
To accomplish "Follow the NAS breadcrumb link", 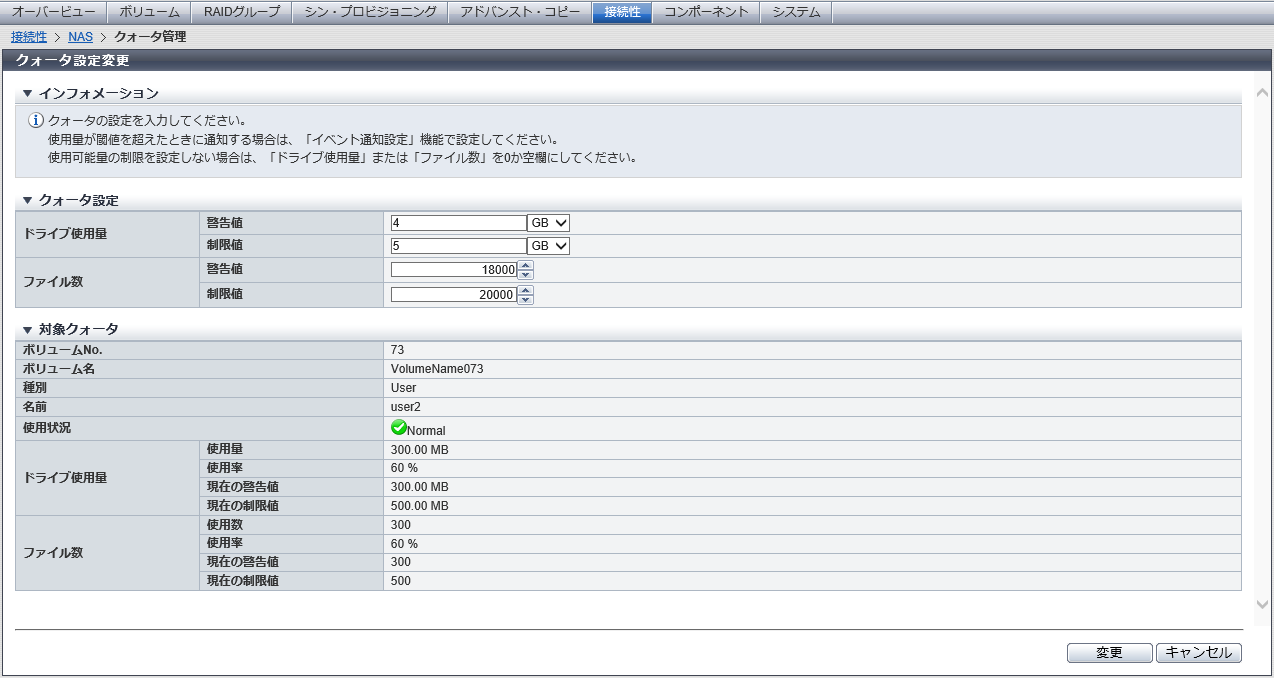I will click(80, 37).
